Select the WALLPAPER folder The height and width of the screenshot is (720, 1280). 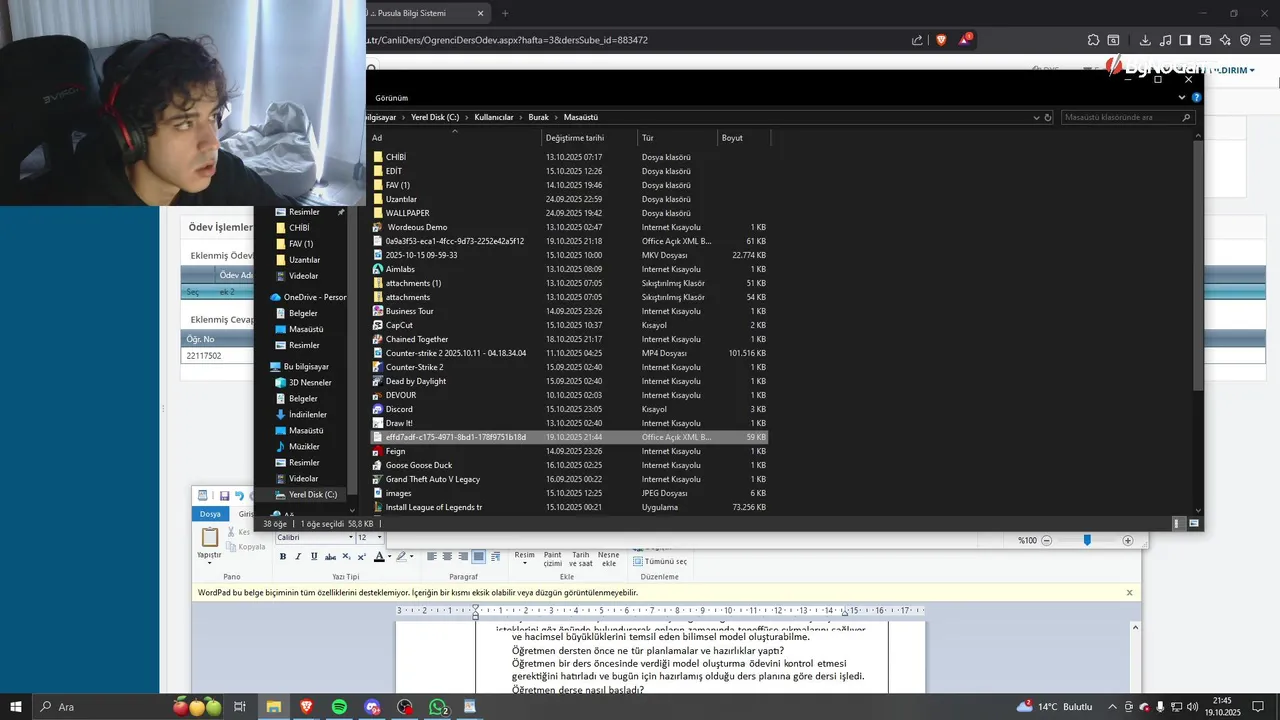click(x=408, y=213)
